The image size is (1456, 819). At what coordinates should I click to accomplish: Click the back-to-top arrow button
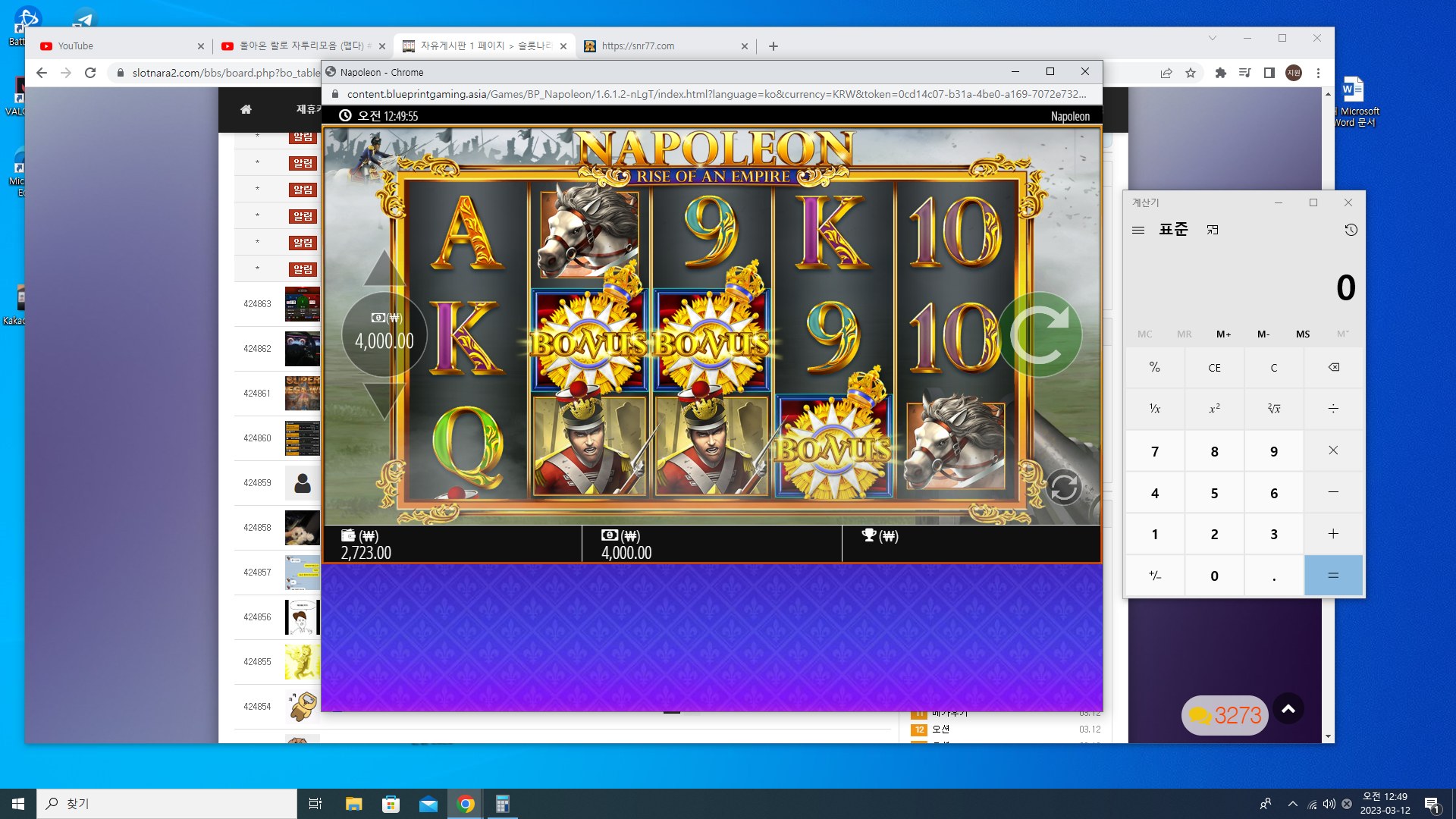click(1288, 709)
